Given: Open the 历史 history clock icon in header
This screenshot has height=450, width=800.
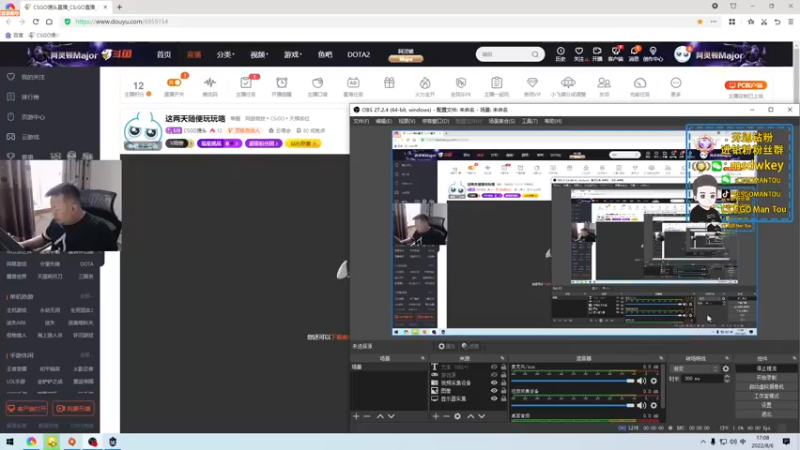Looking at the screenshot, I should tap(560, 51).
